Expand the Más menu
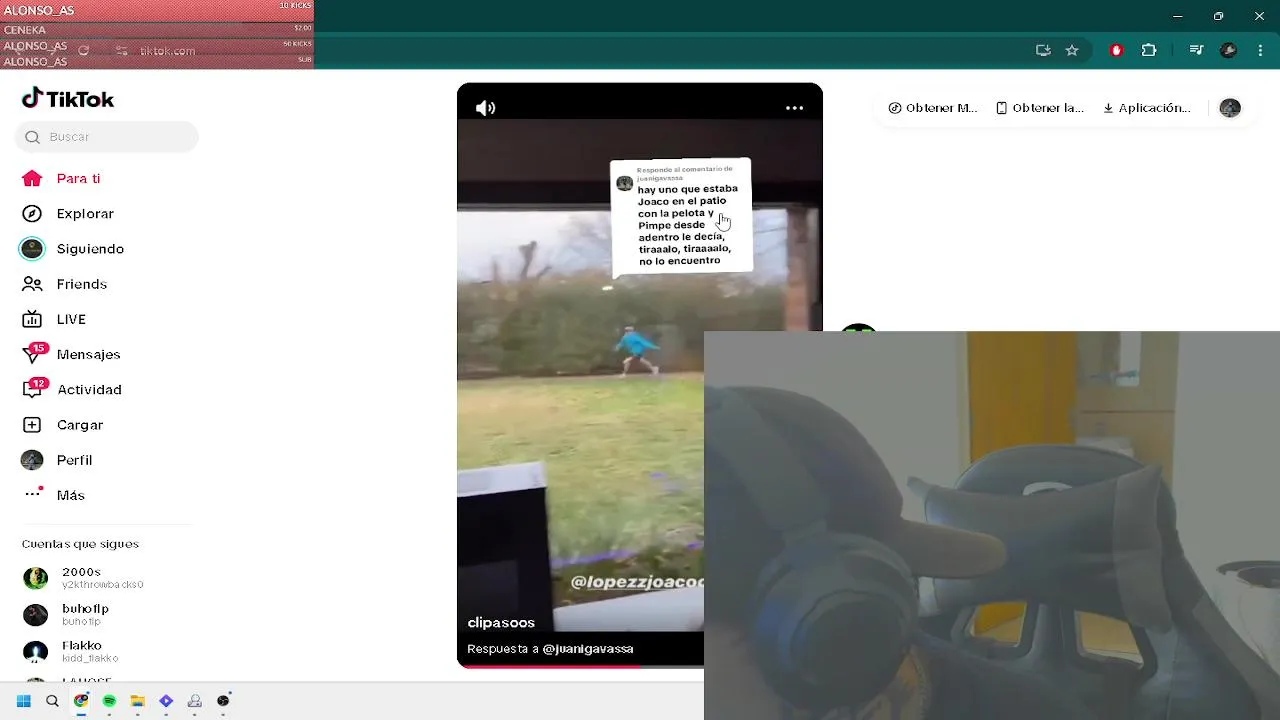Image resolution: width=1280 pixels, height=720 pixels. click(x=53, y=495)
